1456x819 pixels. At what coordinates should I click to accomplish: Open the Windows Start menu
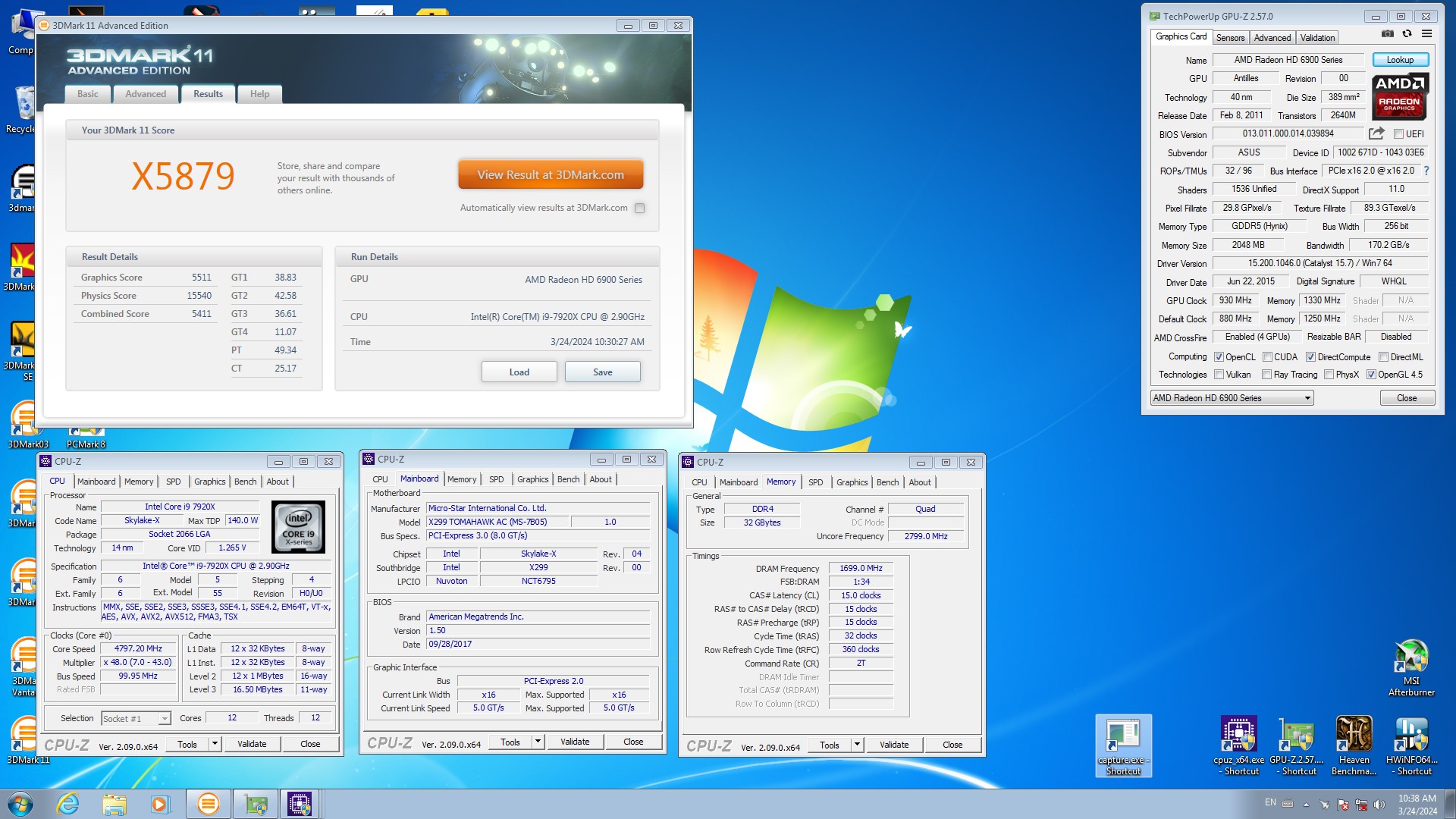point(20,804)
